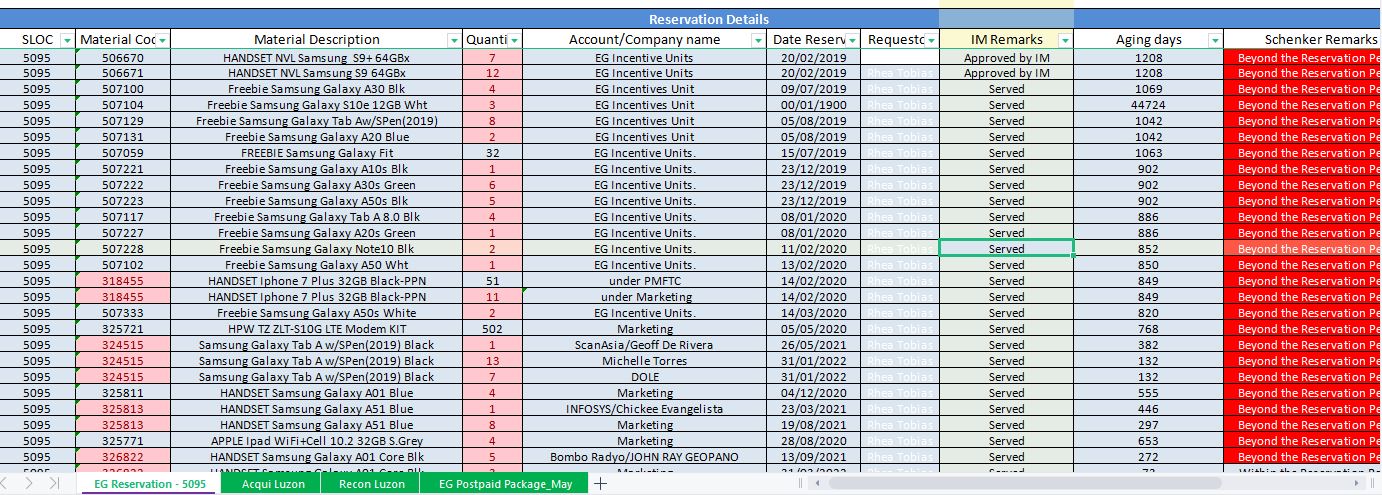The height and width of the screenshot is (495, 1382).
Task: Open the Material Description filter dropdown
Action: pos(455,40)
